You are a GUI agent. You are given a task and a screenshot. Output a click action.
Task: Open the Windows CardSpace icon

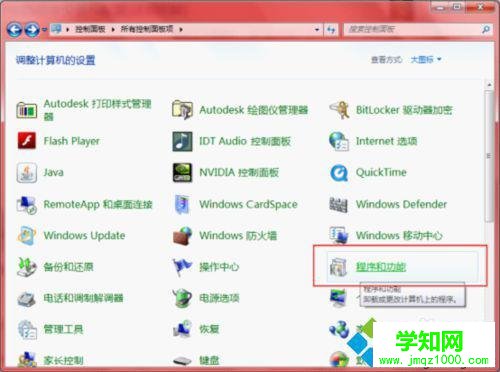[x=182, y=204]
